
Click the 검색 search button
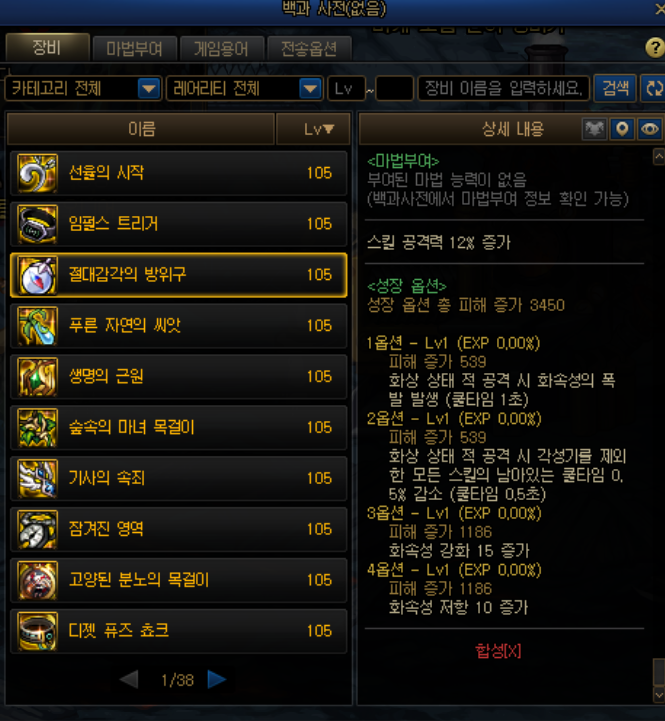tap(615, 88)
